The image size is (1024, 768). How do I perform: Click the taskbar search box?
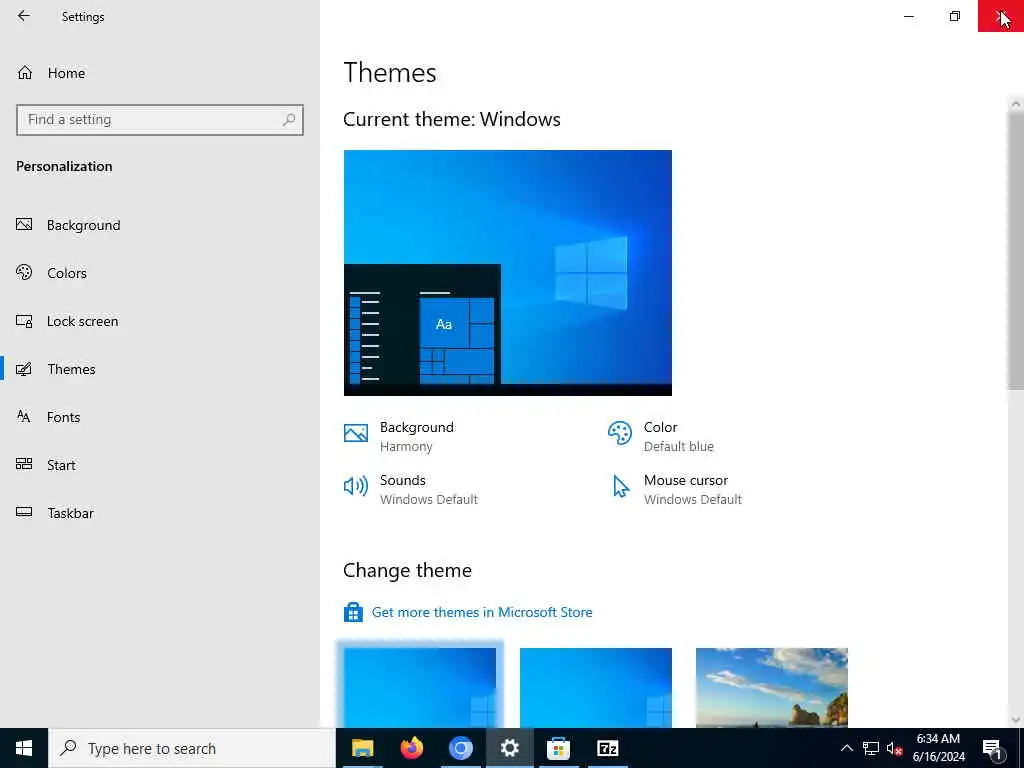tap(192, 748)
